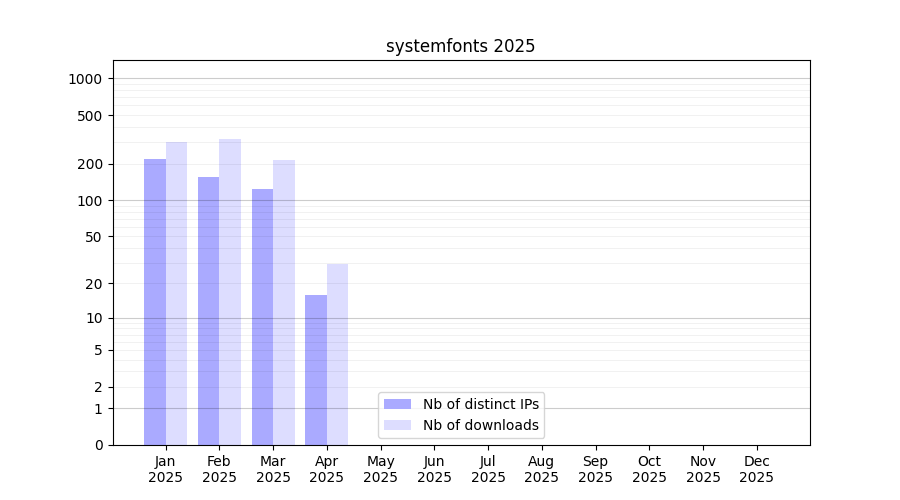Select the February downloads bar
The width and height of the screenshot is (900, 500).
pyautogui.click(x=230, y=292)
